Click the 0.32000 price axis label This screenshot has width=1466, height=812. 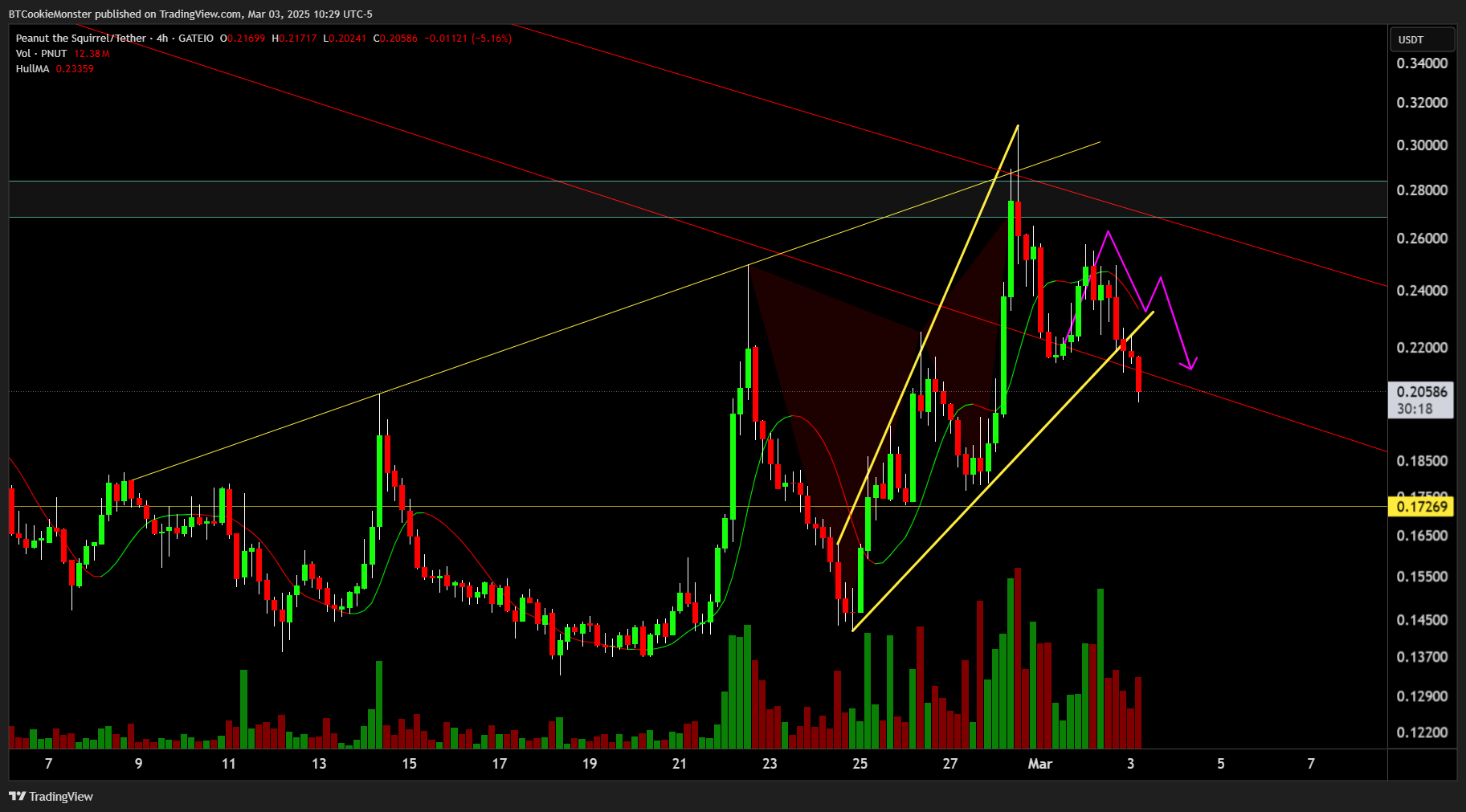1422,102
